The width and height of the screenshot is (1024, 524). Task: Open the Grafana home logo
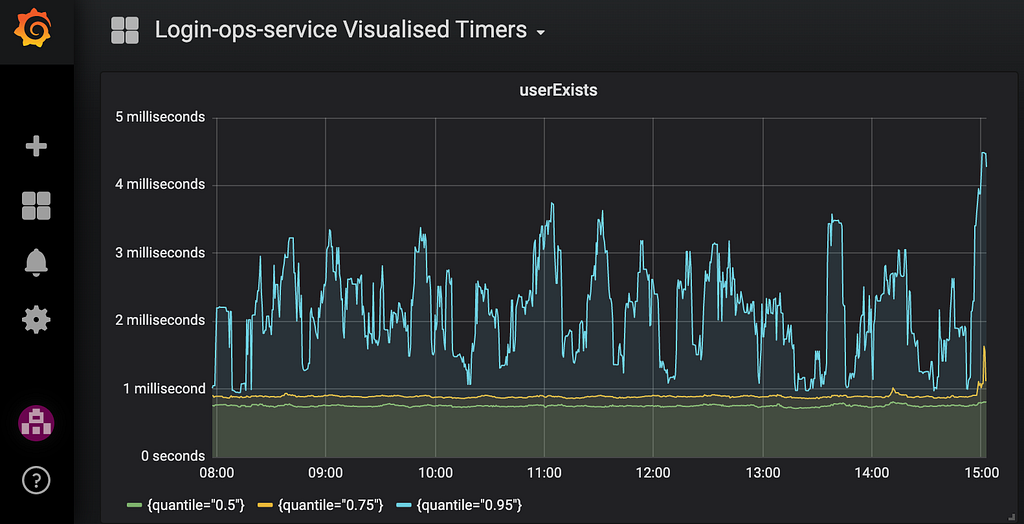33,30
